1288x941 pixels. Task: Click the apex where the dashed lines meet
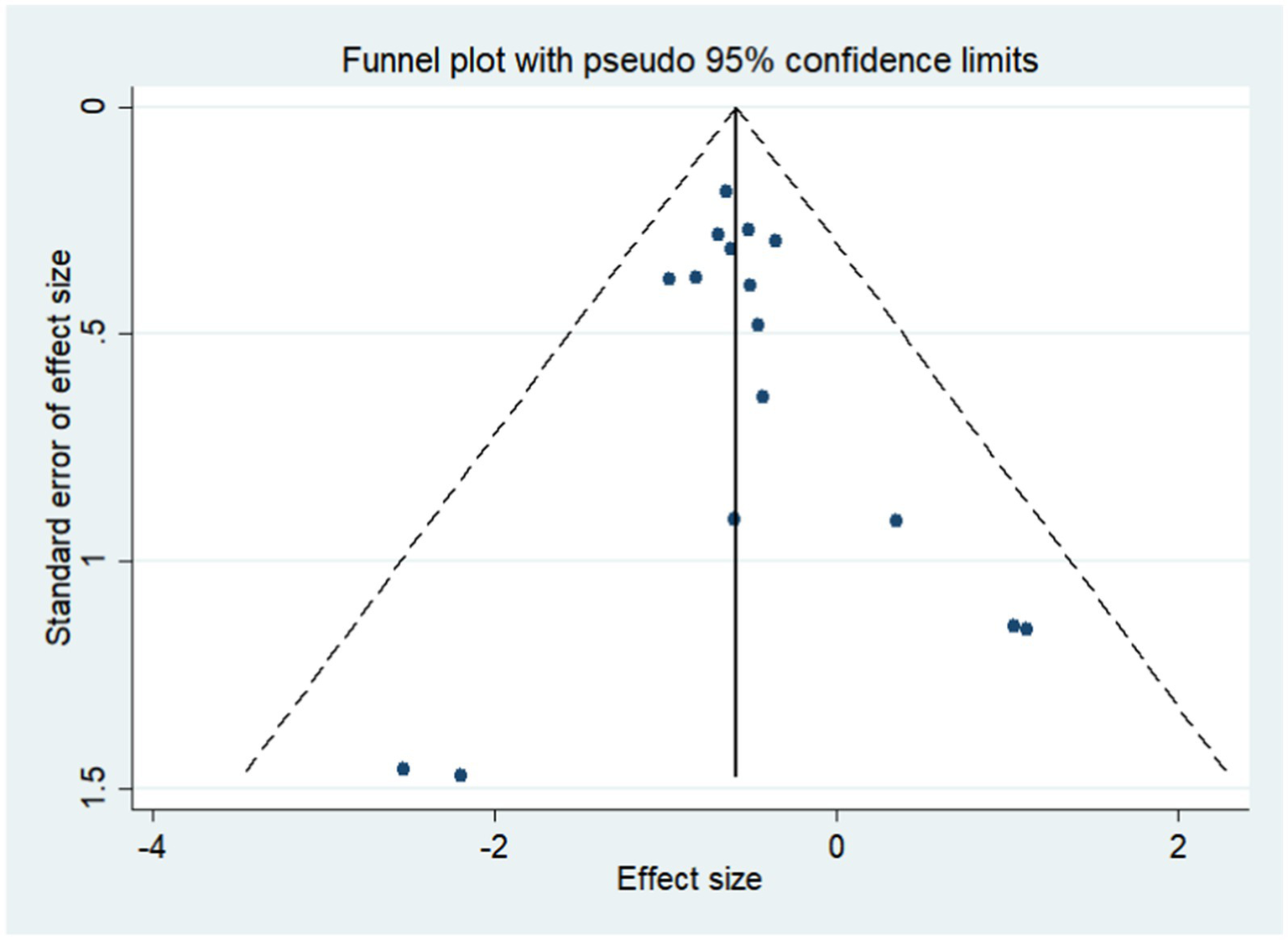coord(736,107)
